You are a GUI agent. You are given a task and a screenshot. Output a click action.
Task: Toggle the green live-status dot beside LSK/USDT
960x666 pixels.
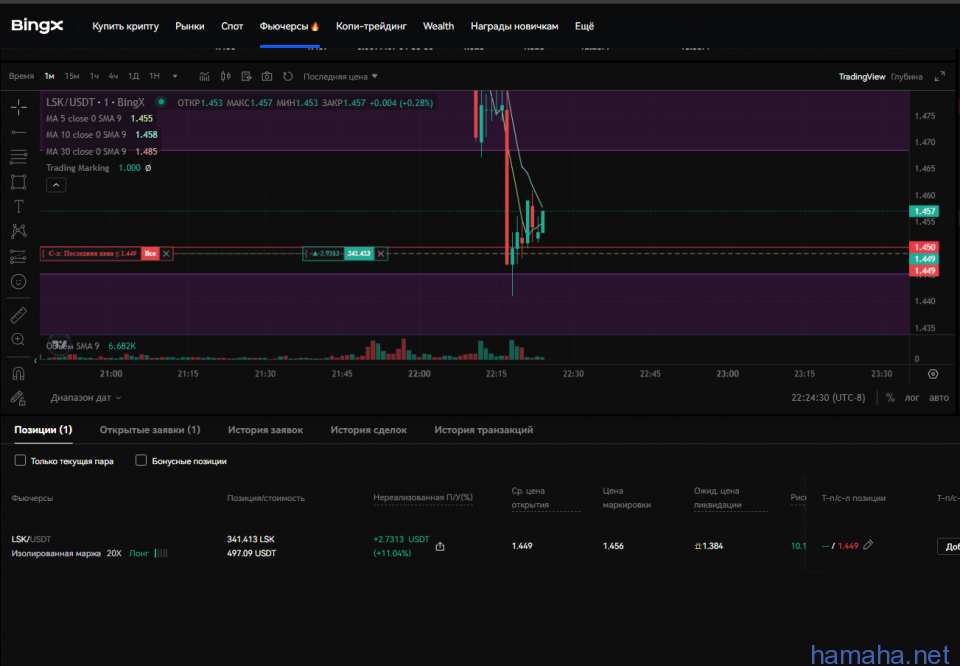(161, 102)
